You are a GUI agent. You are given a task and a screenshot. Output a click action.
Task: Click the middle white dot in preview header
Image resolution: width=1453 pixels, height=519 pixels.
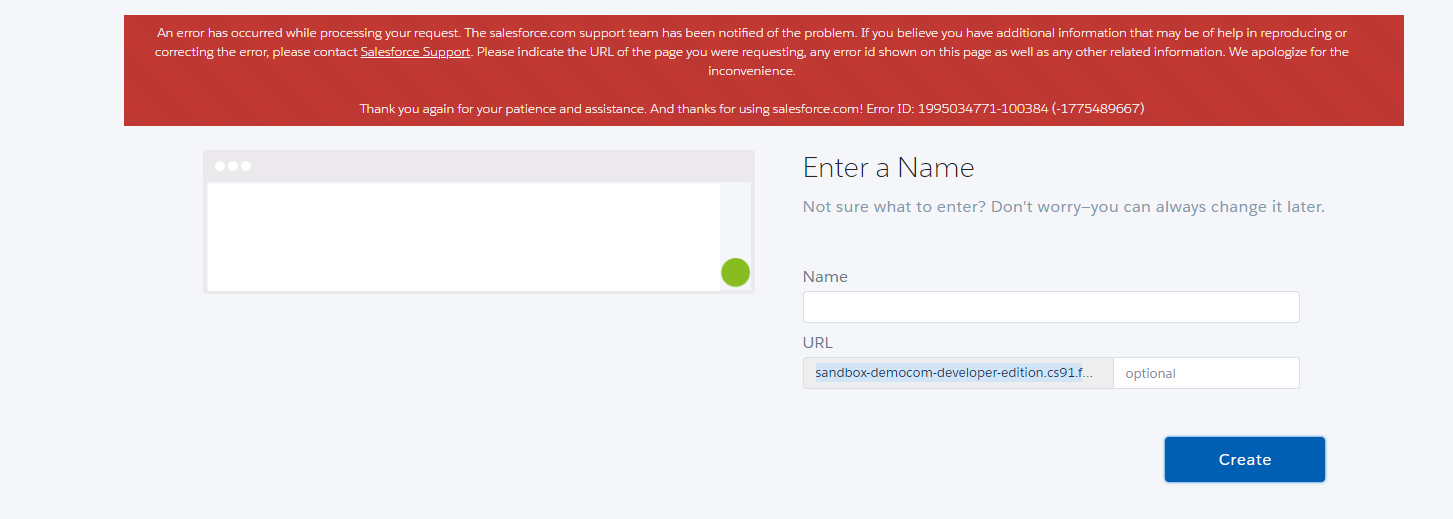[x=233, y=166]
